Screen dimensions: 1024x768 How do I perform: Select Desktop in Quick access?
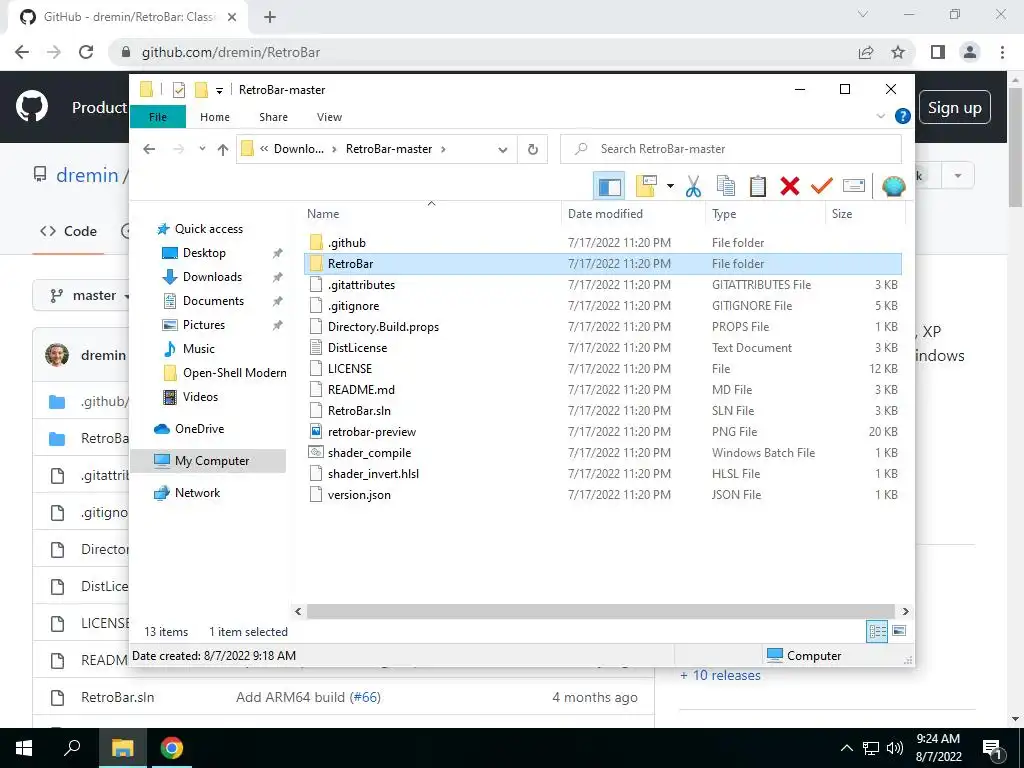pos(204,253)
